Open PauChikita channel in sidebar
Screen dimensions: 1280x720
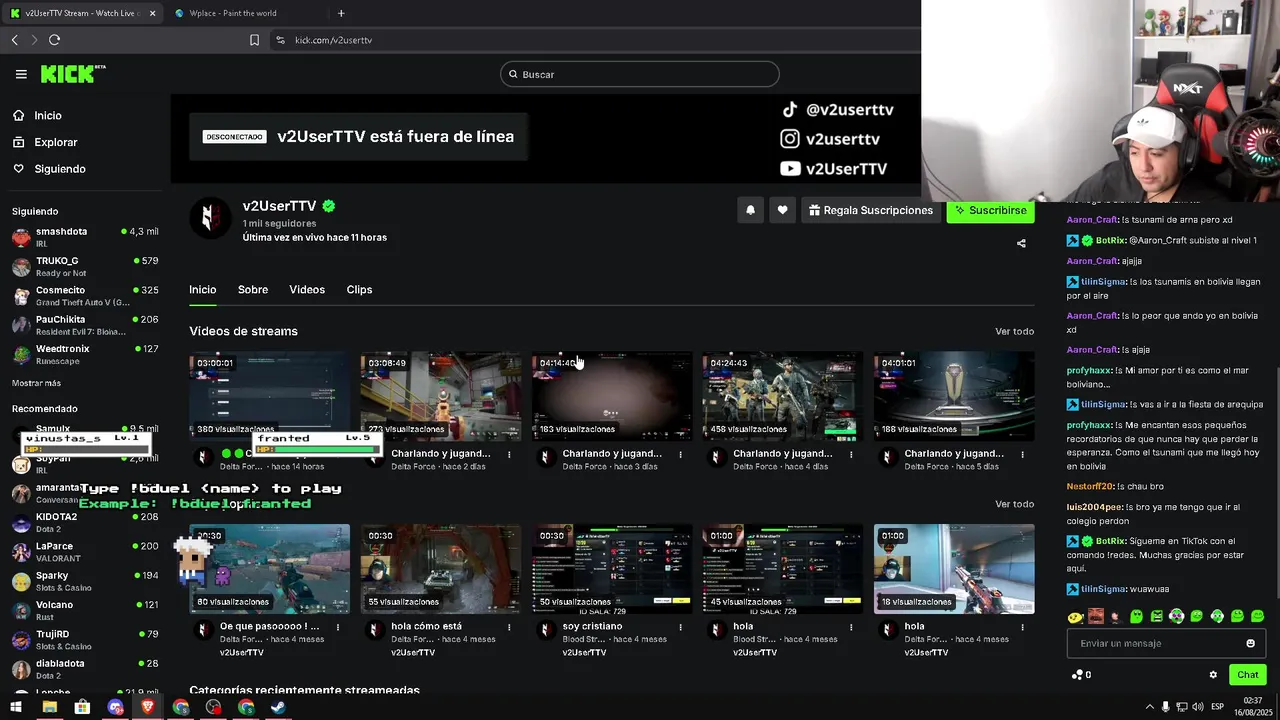click(x=85, y=325)
